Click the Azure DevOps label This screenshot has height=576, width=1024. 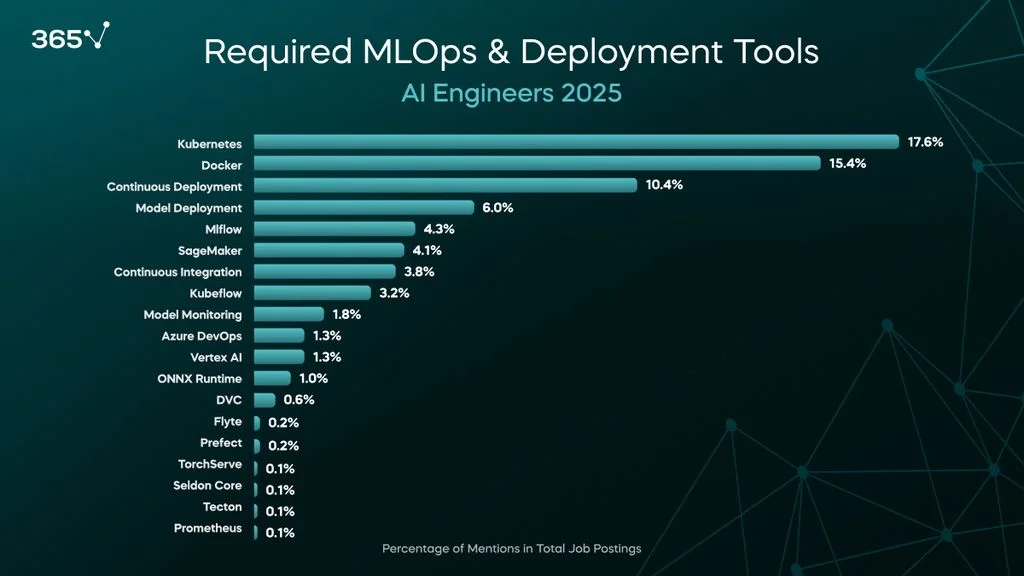(x=201, y=336)
